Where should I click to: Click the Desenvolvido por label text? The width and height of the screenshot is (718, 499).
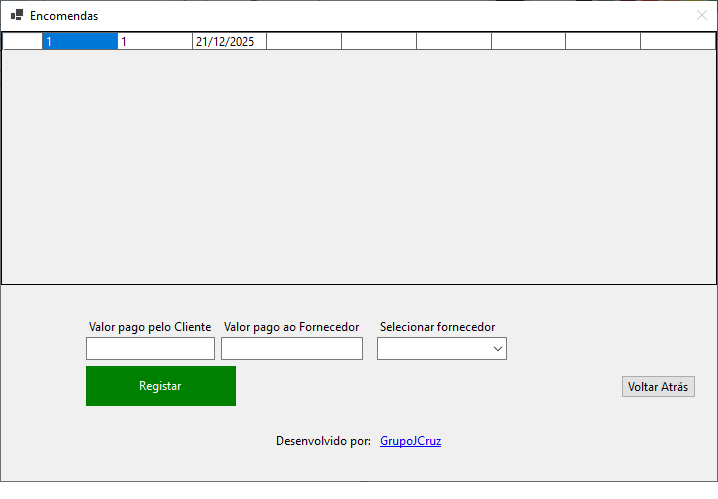point(323,441)
